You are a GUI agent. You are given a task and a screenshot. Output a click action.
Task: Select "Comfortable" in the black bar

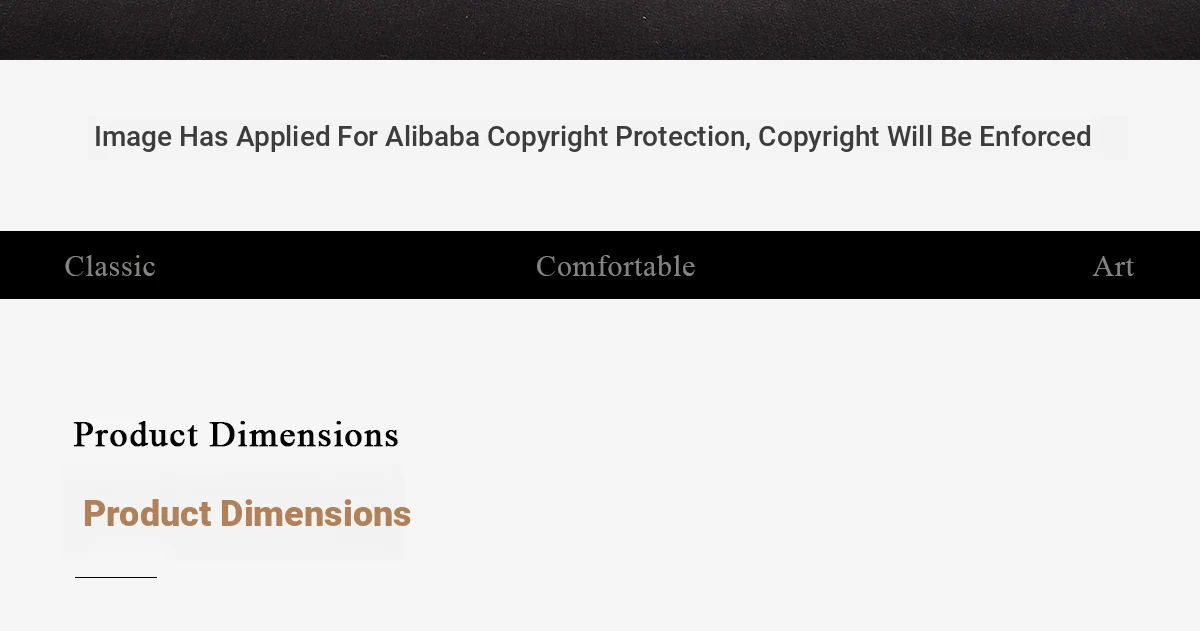point(615,266)
